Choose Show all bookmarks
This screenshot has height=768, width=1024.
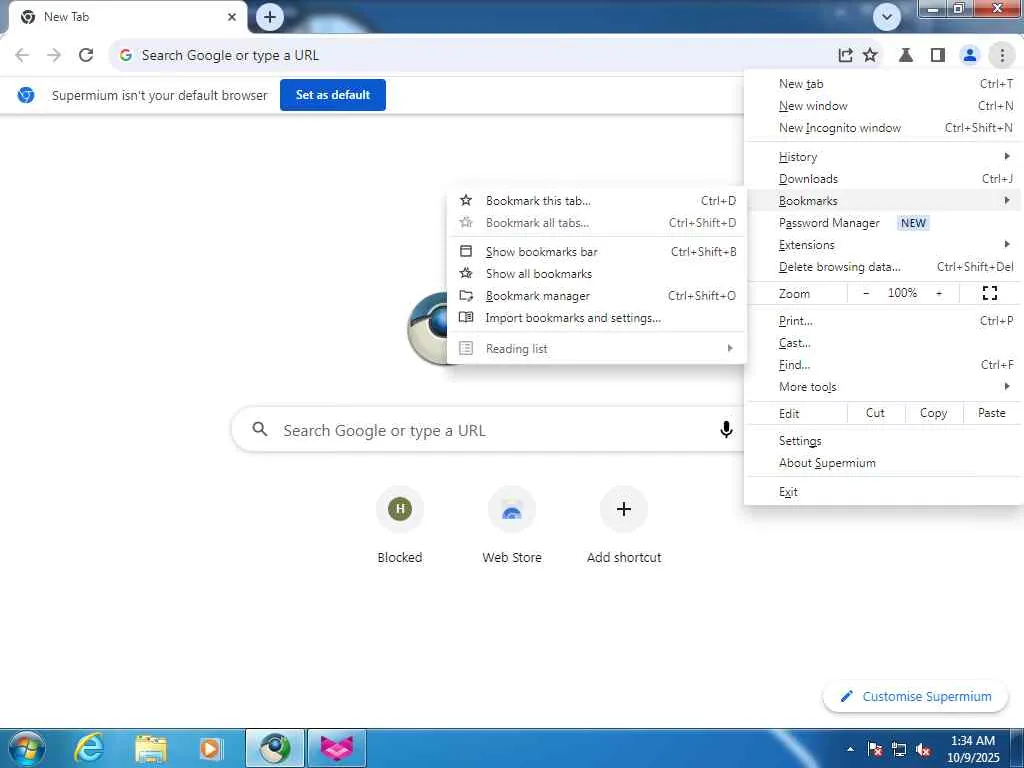pyautogui.click(x=597, y=274)
